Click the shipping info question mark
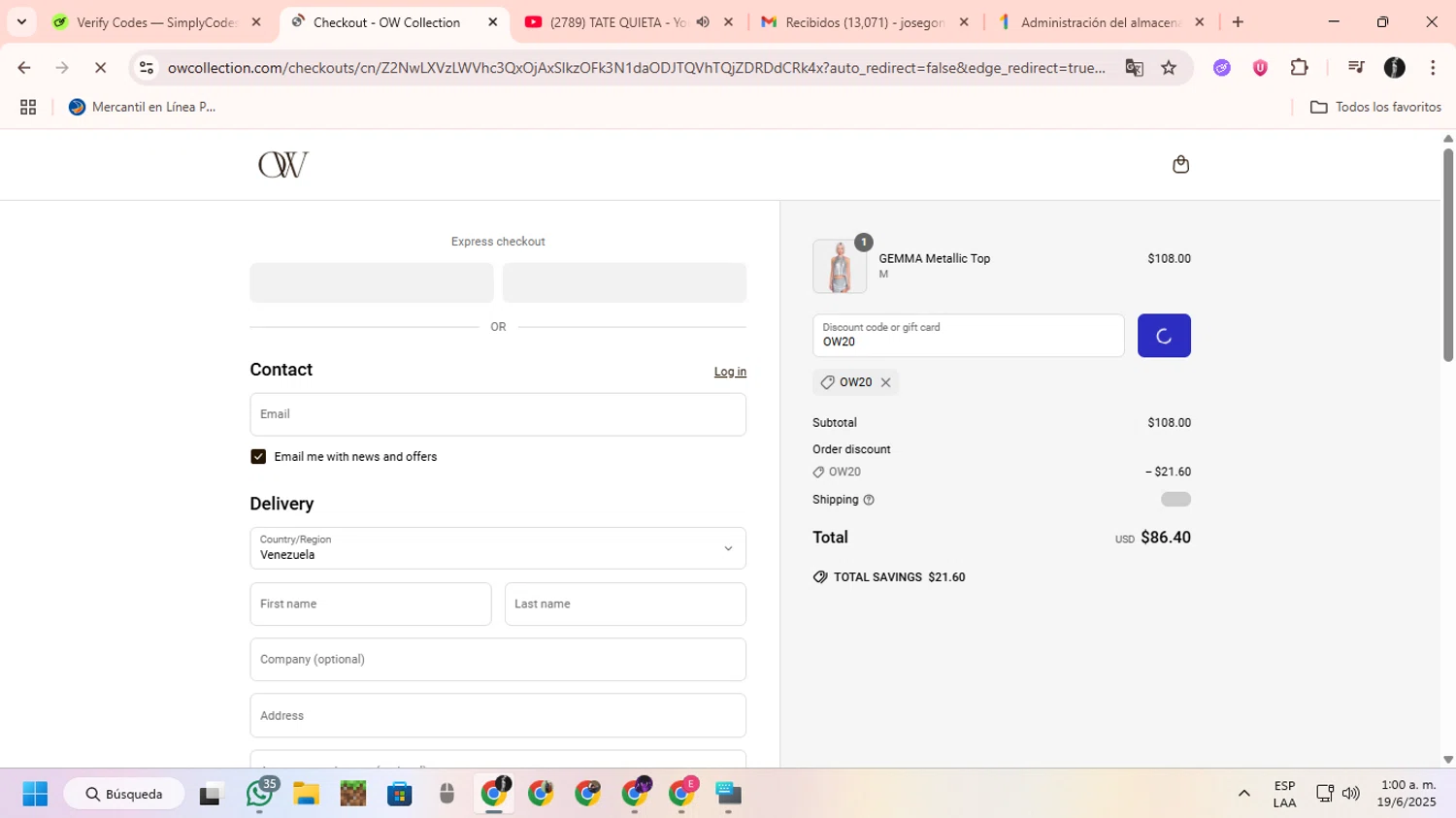 [869, 500]
